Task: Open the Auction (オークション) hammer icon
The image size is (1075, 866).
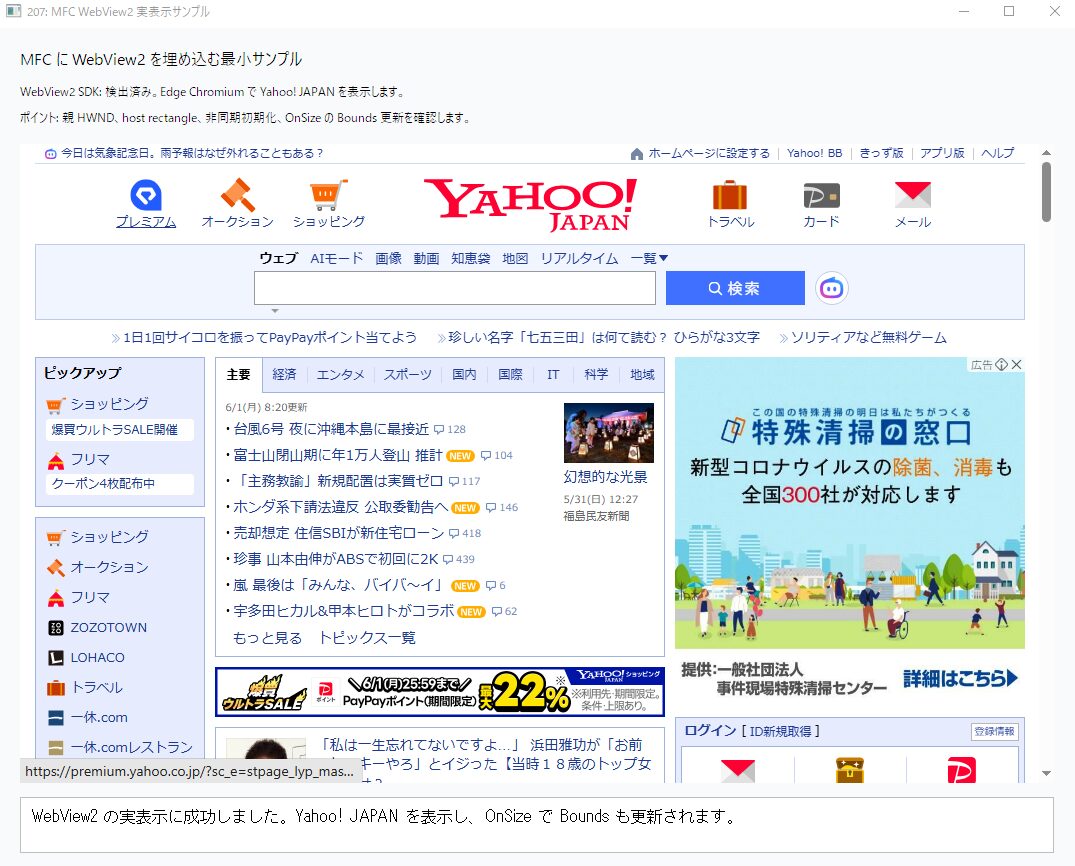Action: coord(237,195)
